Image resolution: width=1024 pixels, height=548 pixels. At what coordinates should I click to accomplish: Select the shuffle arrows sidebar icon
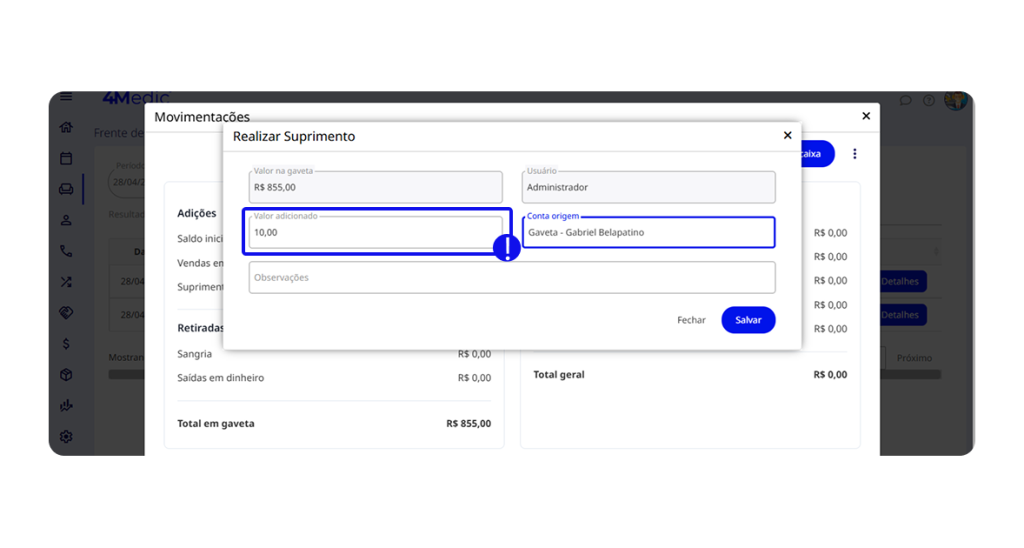pos(66,282)
